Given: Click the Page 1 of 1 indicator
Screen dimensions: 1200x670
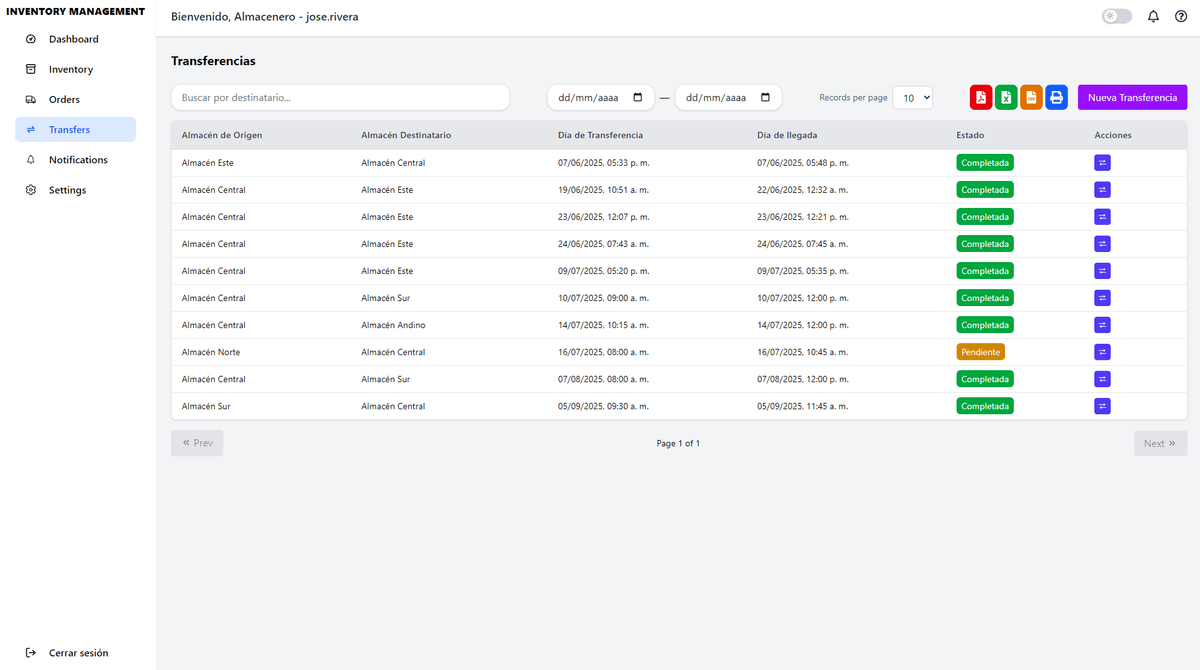Looking at the screenshot, I should 678,443.
